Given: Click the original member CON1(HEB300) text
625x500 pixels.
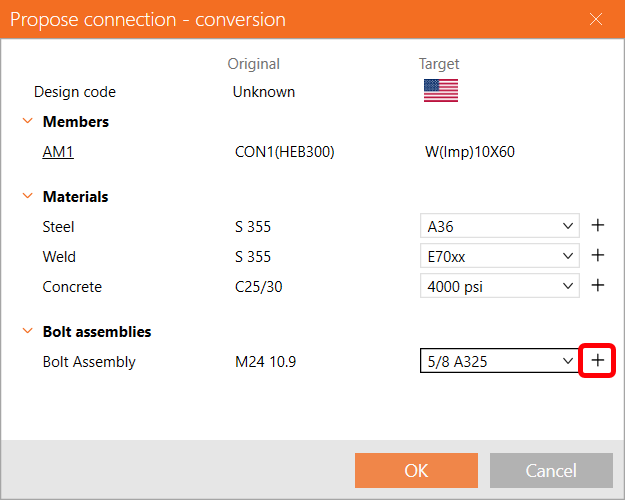Looking at the screenshot, I should pos(283,152).
